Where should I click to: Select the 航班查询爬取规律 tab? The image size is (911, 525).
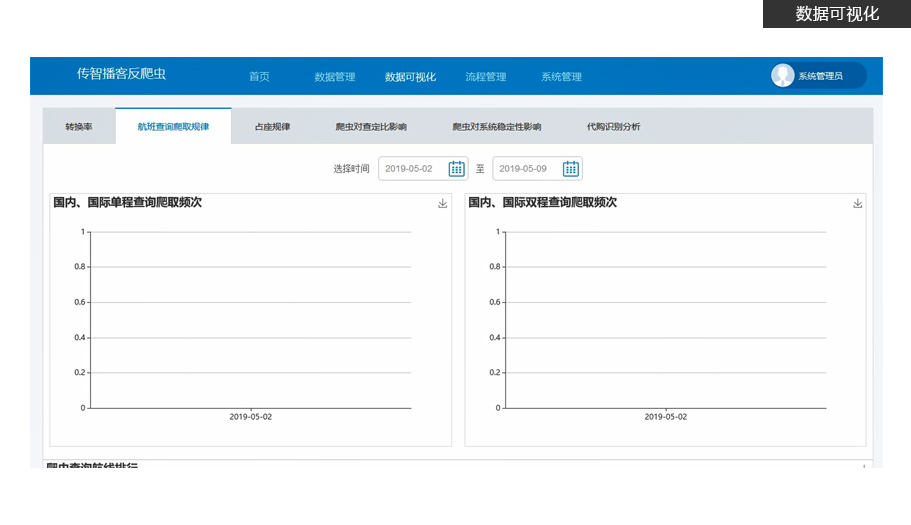click(173, 127)
